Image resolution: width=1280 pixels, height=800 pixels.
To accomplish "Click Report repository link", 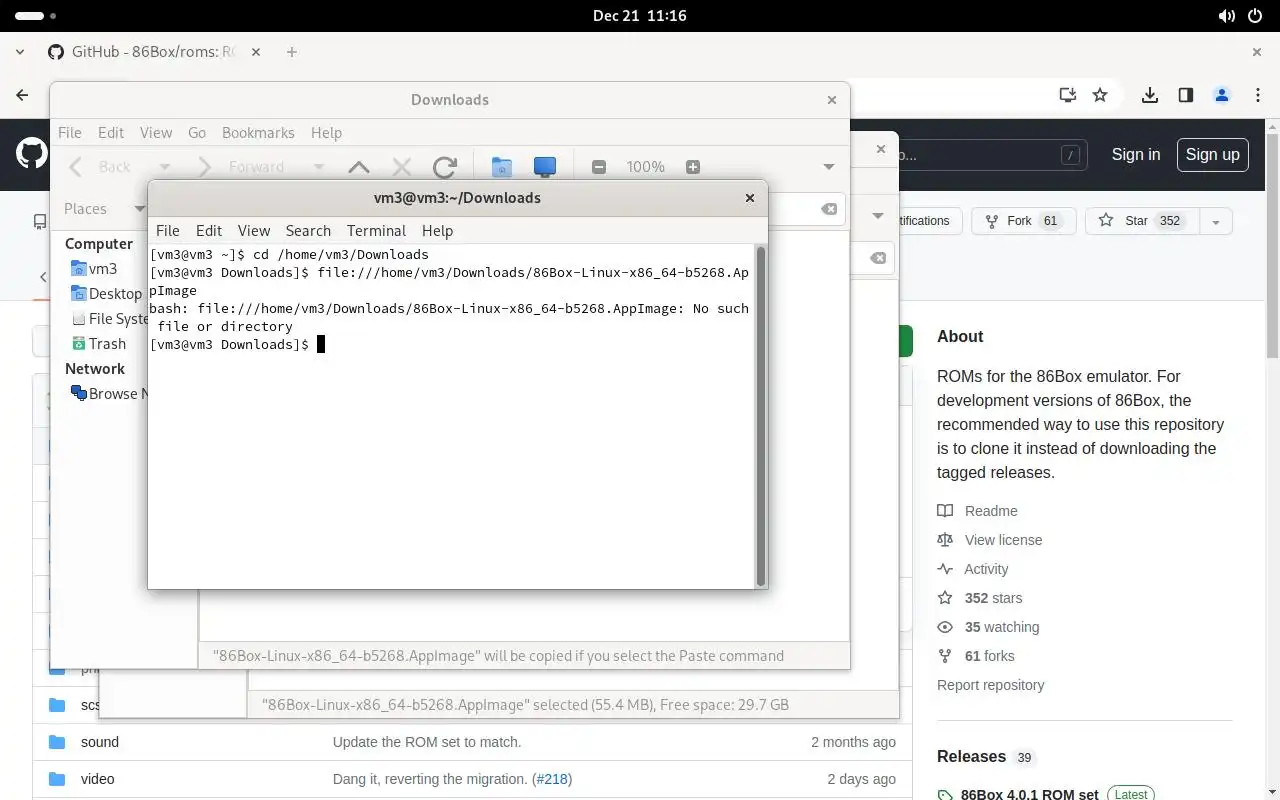I will [990, 685].
